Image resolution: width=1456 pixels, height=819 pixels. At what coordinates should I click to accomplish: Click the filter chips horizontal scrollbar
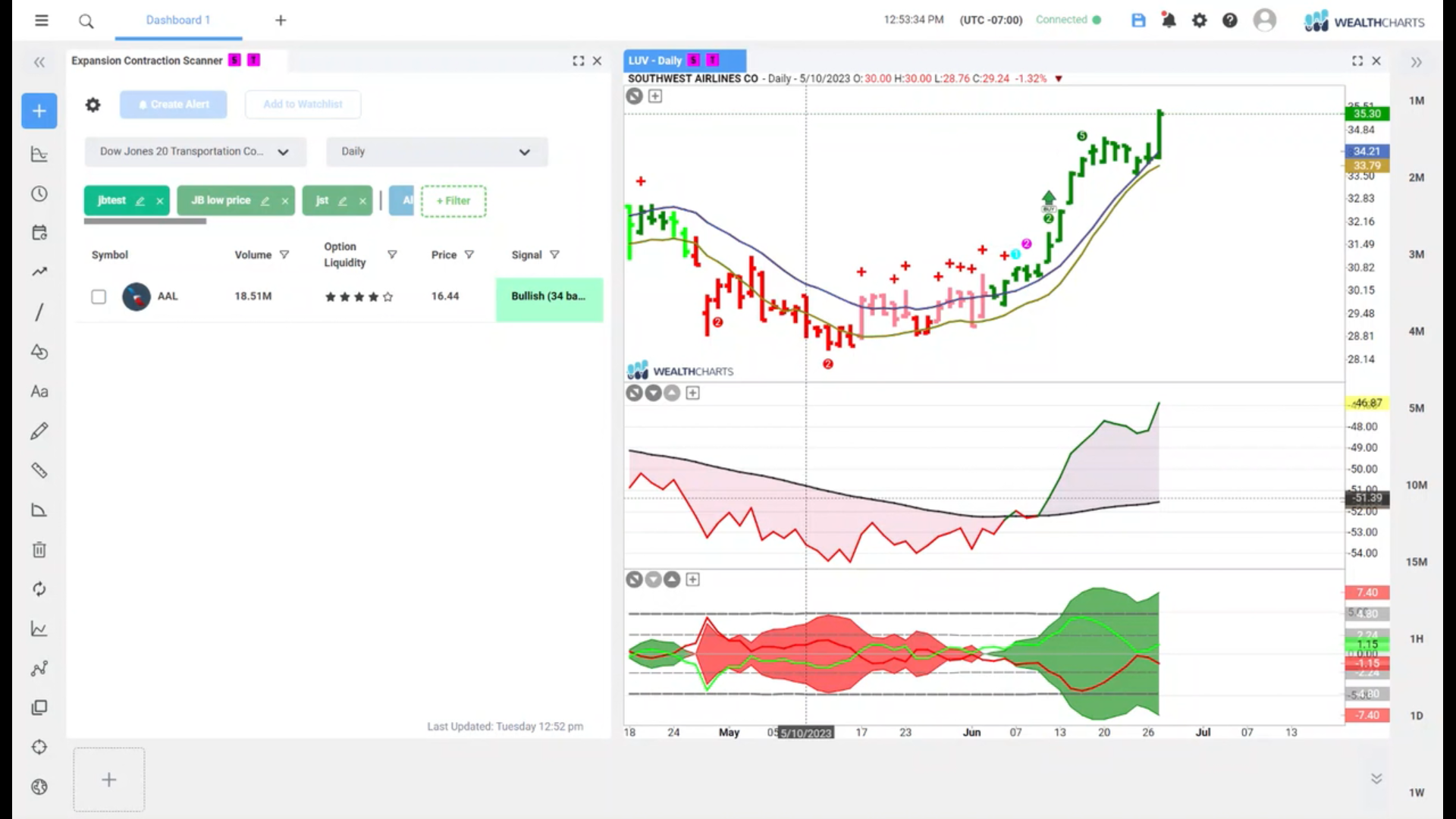(x=145, y=221)
